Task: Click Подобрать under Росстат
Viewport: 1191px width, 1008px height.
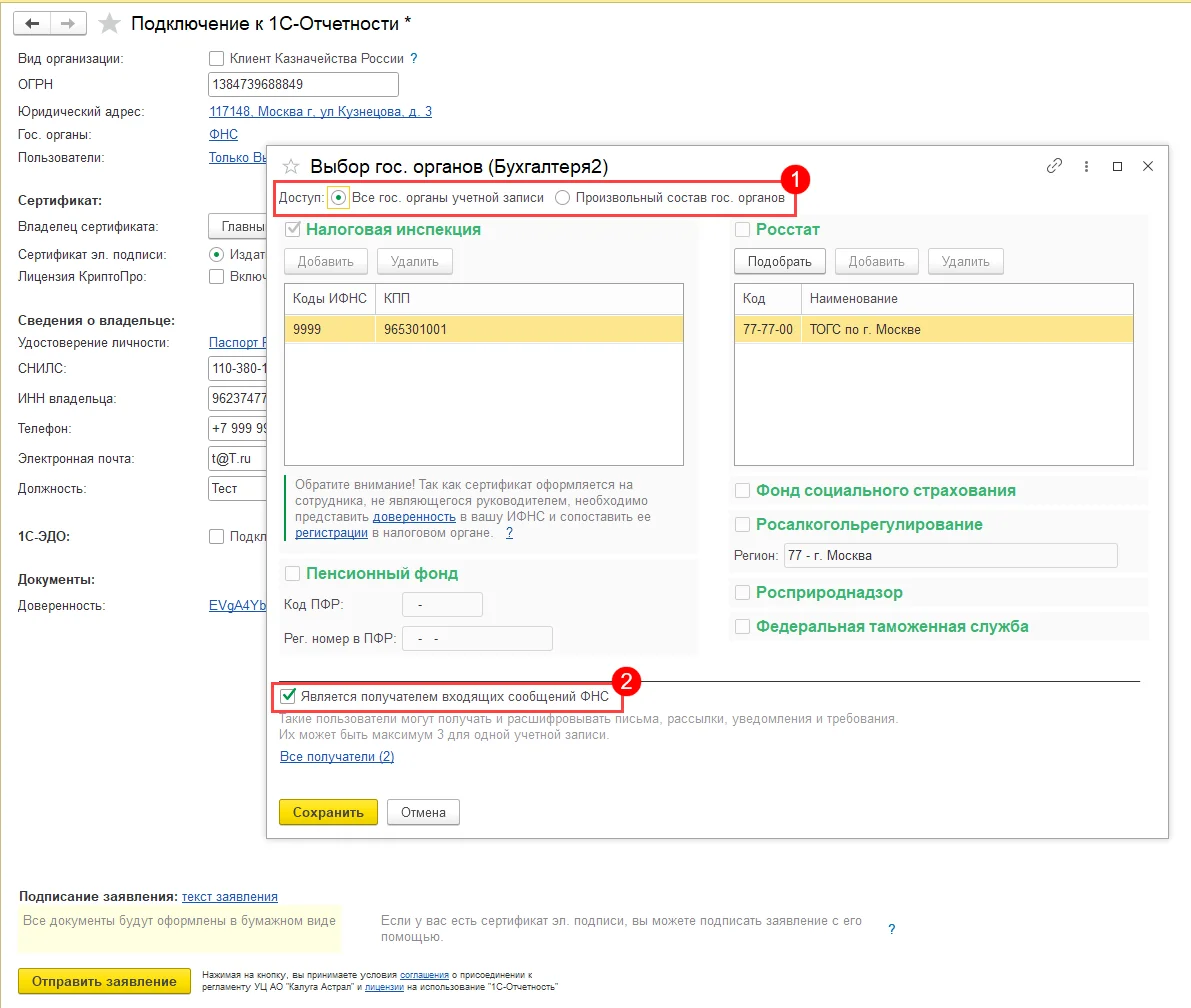Action: pos(780,261)
